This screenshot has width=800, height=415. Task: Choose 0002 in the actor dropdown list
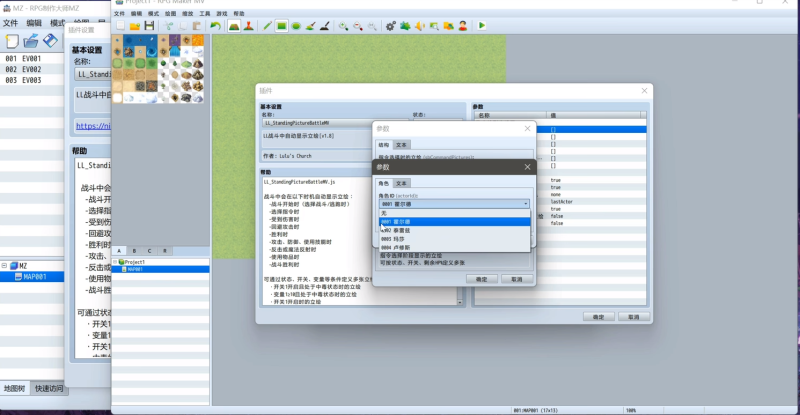tap(454, 230)
